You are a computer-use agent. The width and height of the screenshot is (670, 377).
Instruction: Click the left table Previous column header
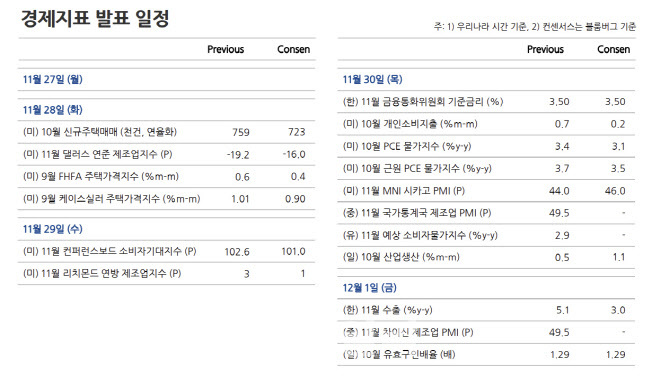226,49
